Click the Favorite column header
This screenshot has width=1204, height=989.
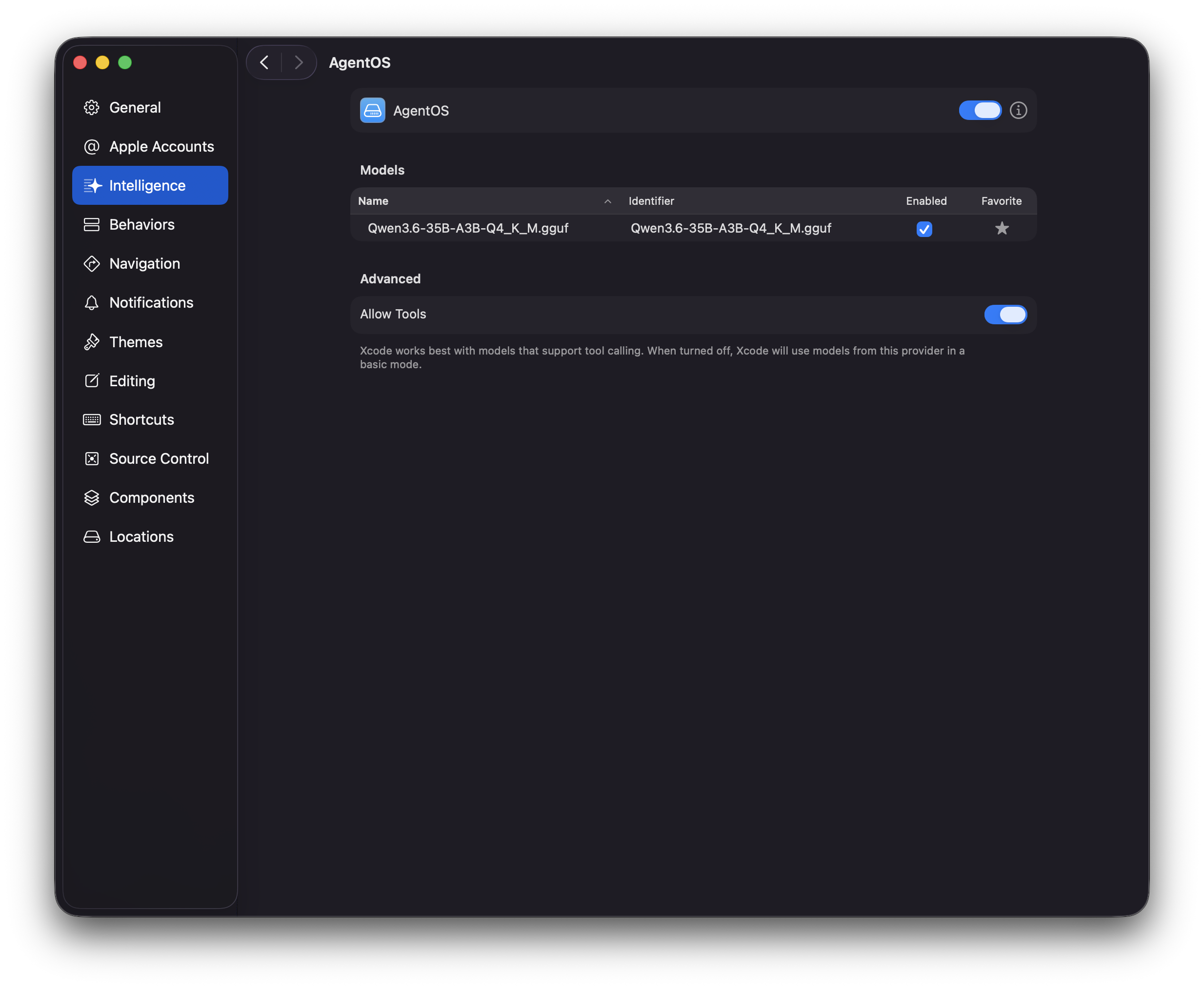point(1001,201)
